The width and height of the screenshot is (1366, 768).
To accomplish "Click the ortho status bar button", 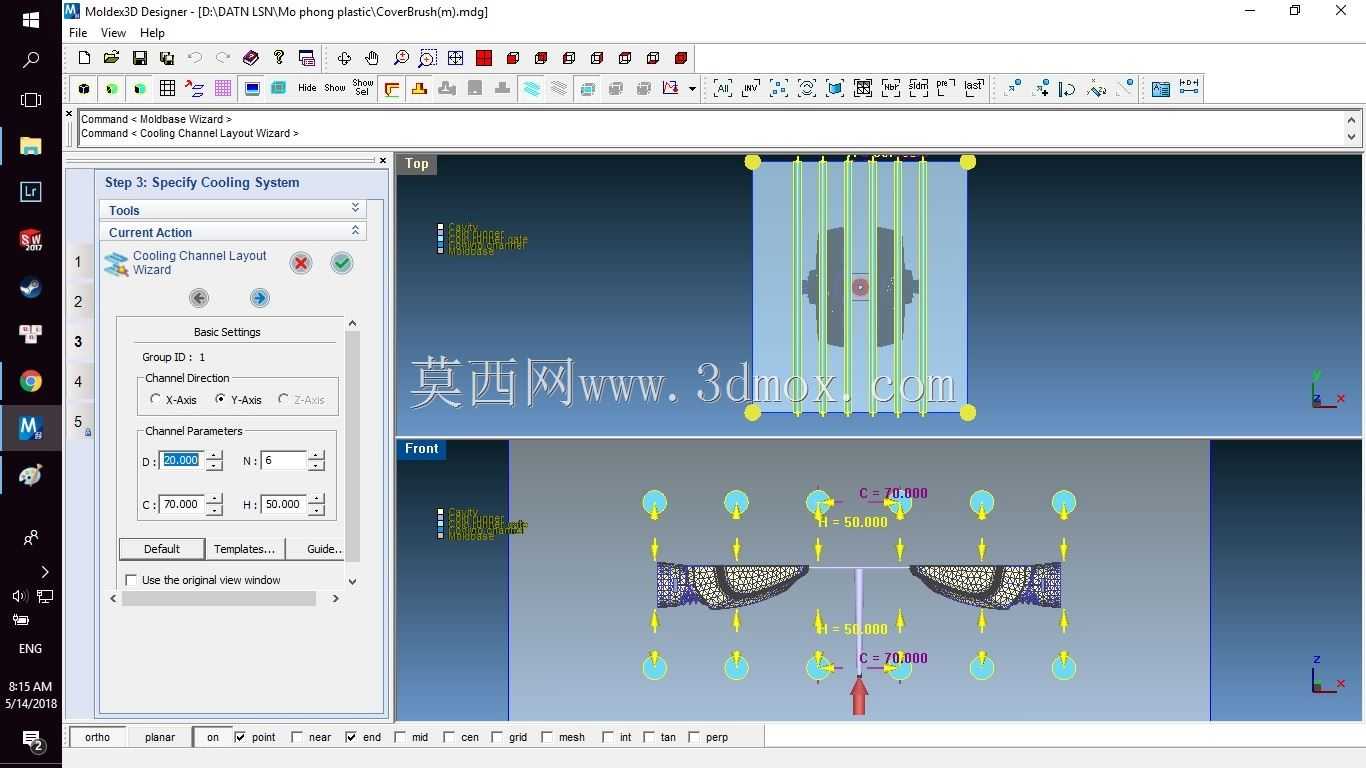I will [98, 737].
